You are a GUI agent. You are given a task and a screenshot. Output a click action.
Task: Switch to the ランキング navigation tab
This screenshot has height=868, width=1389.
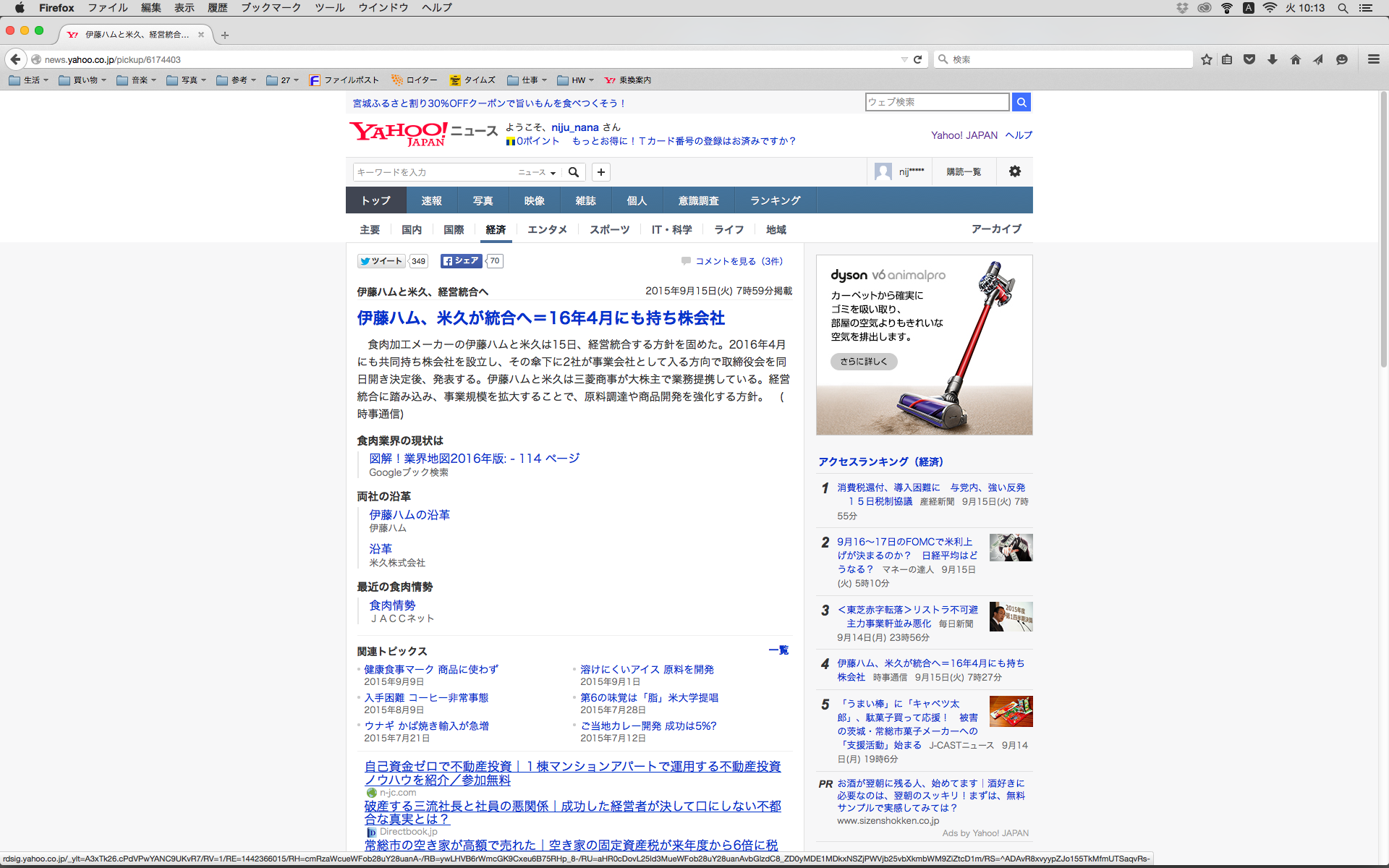pos(775,200)
